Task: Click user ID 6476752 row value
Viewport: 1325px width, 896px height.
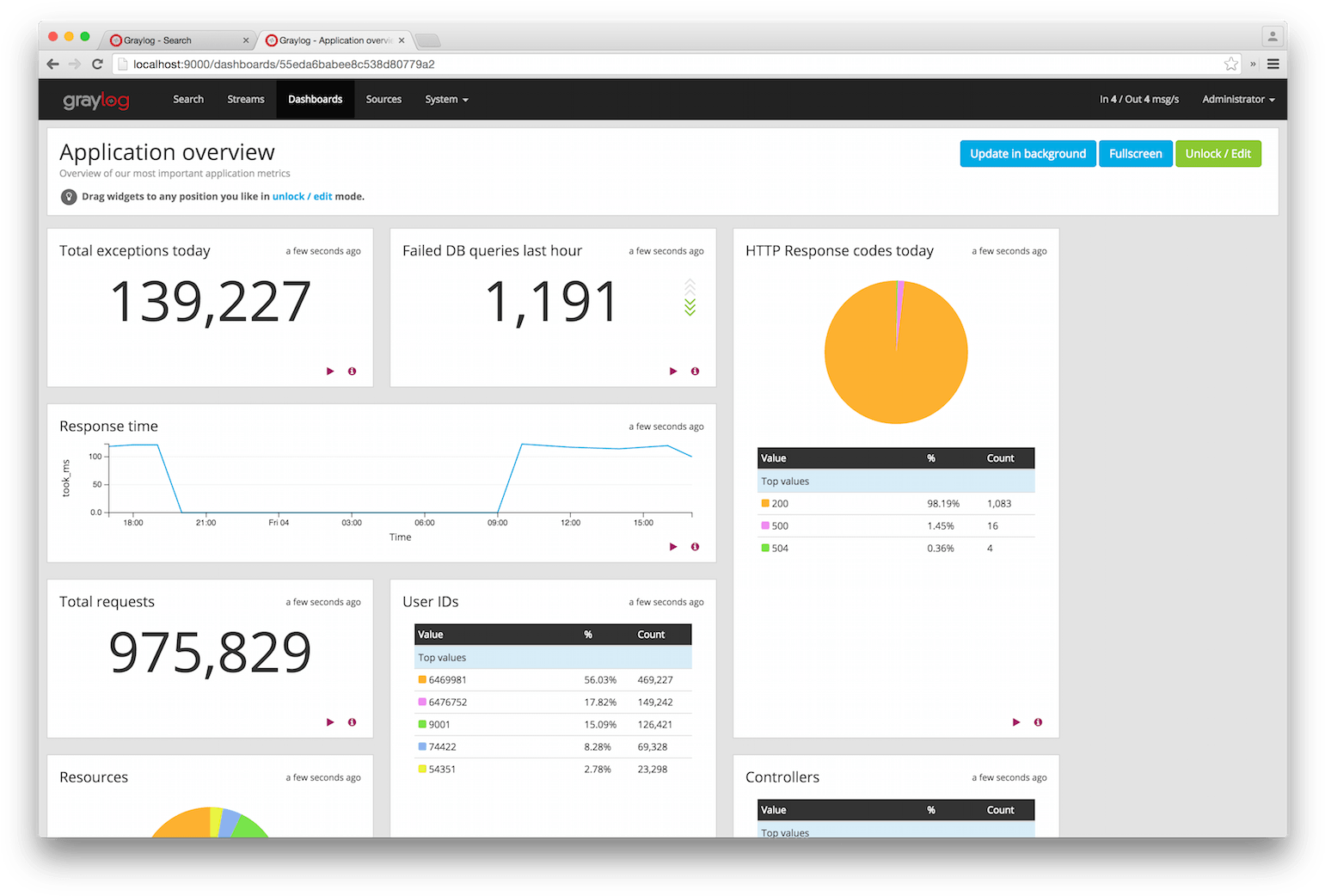Action: coord(448,703)
